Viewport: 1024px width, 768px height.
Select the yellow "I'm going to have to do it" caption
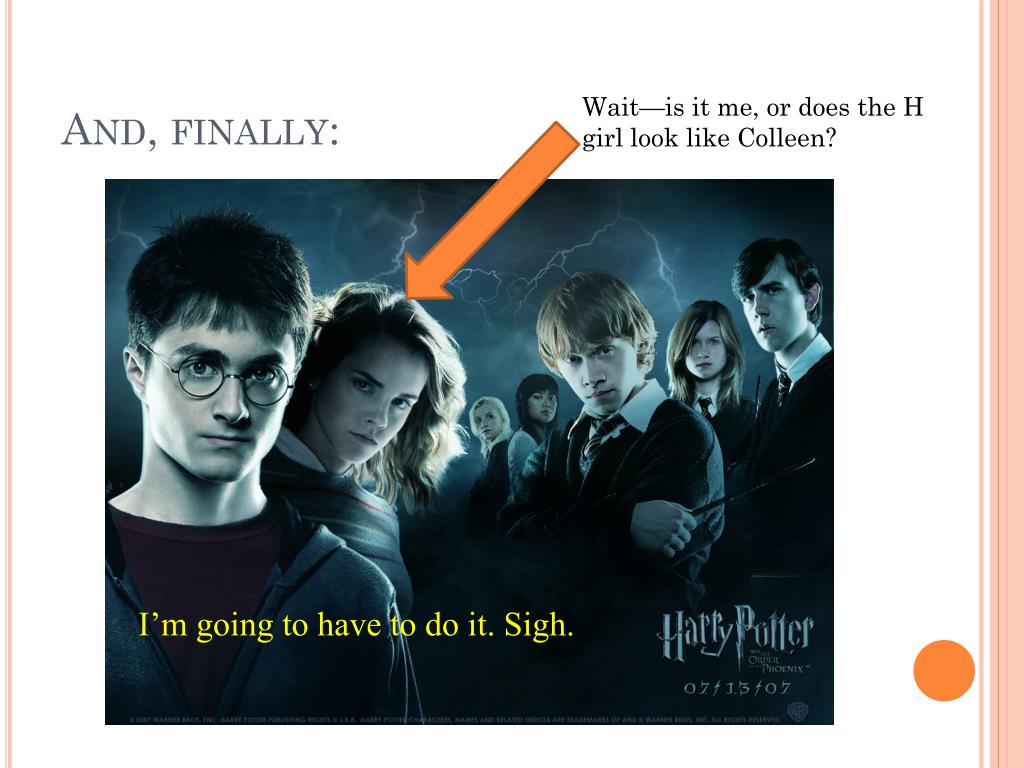356,625
